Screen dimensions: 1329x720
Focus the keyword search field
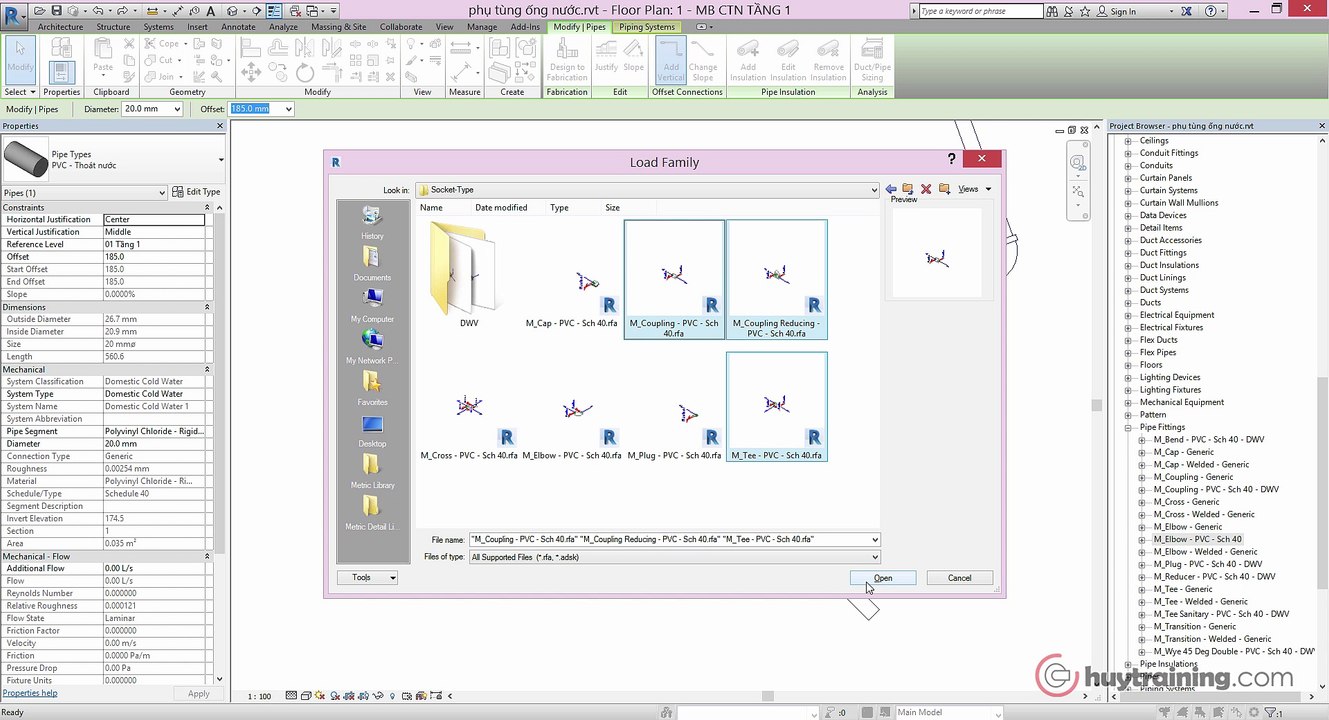click(x=979, y=11)
